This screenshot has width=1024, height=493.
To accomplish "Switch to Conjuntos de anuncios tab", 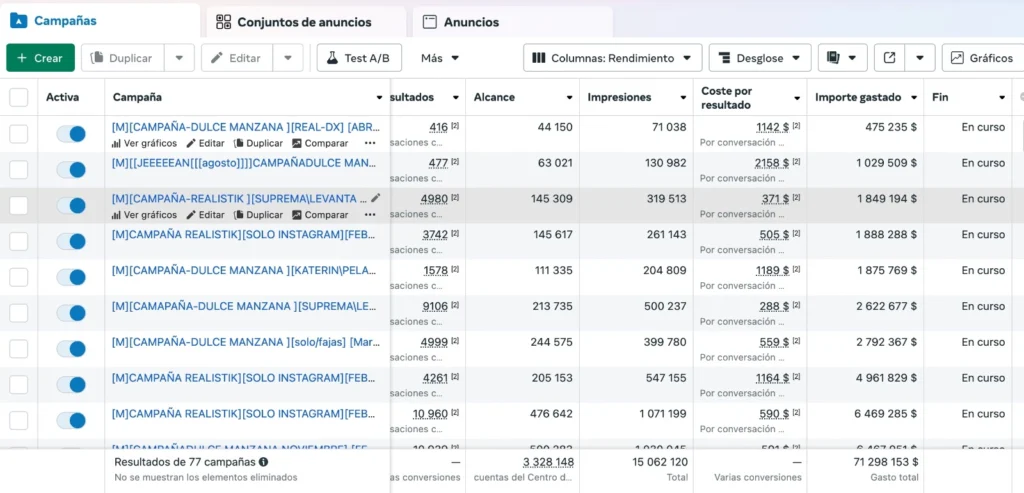I will coord(304,22).
